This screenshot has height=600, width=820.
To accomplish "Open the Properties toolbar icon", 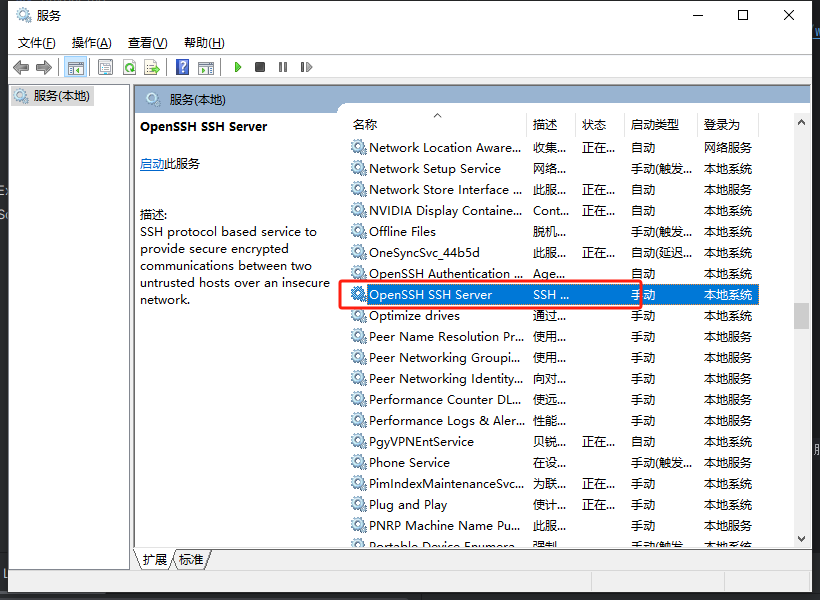I will [105, 67].
